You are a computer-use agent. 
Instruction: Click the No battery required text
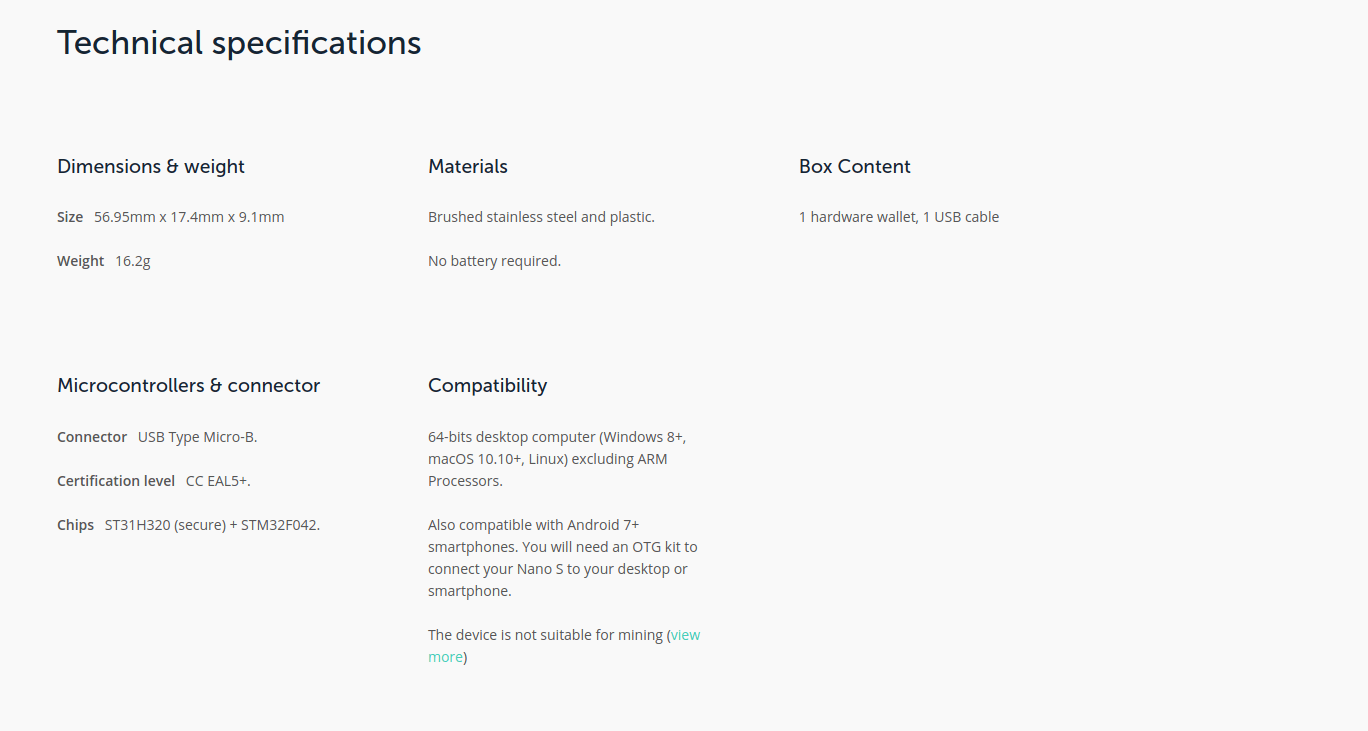494,261
